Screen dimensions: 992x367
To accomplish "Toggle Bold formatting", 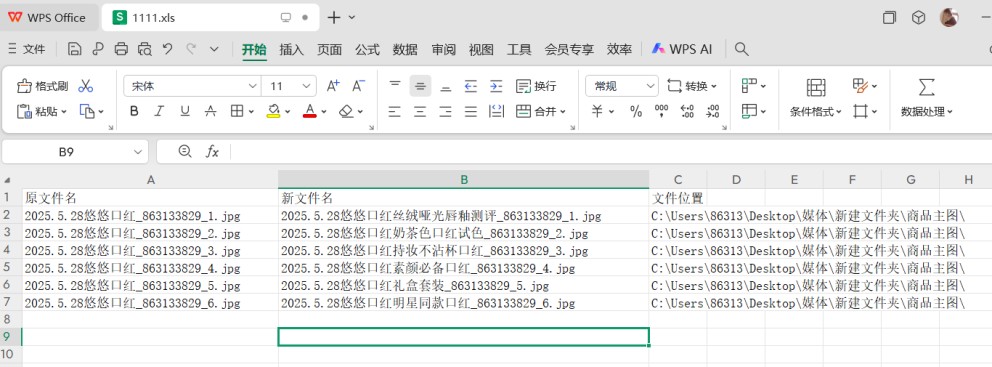I will (x=134, y=111).
